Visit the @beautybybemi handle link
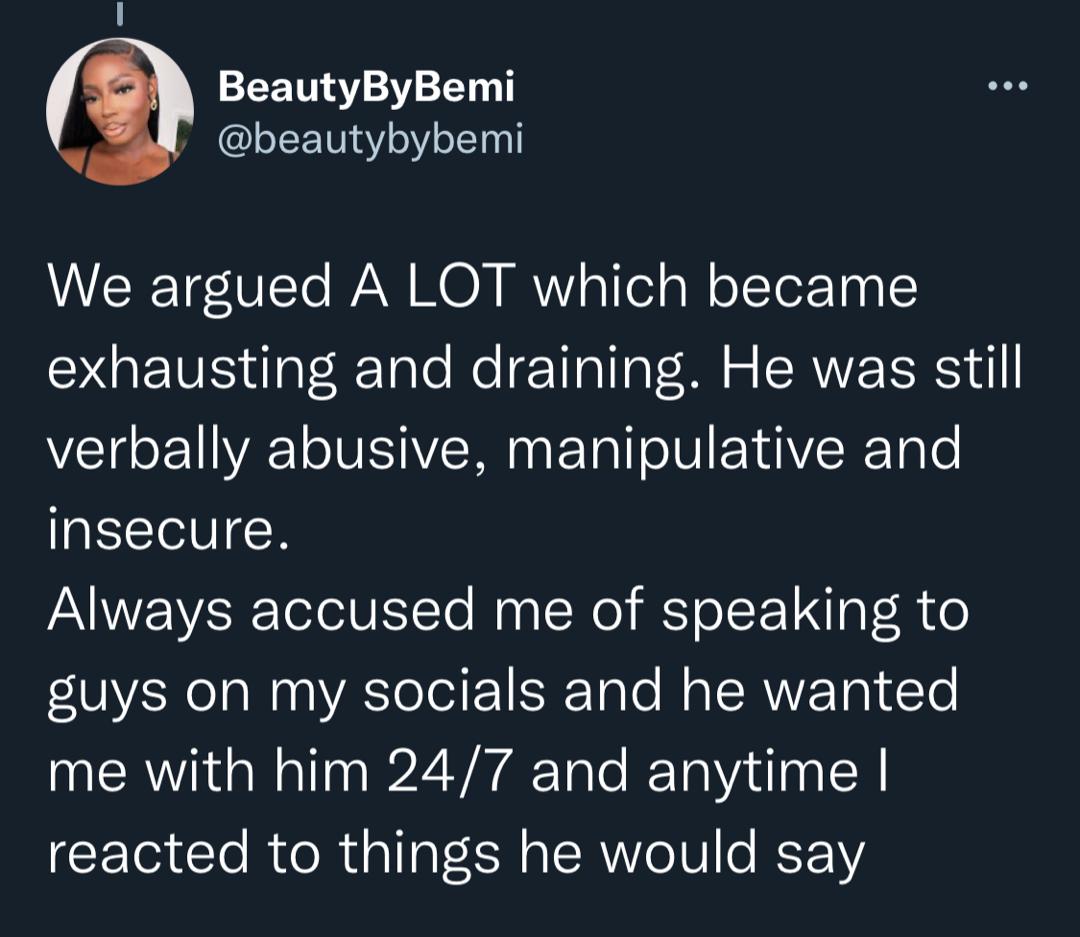Viewport: 1080px width, 937px height. pyautogui.click(x=370, y=140)
